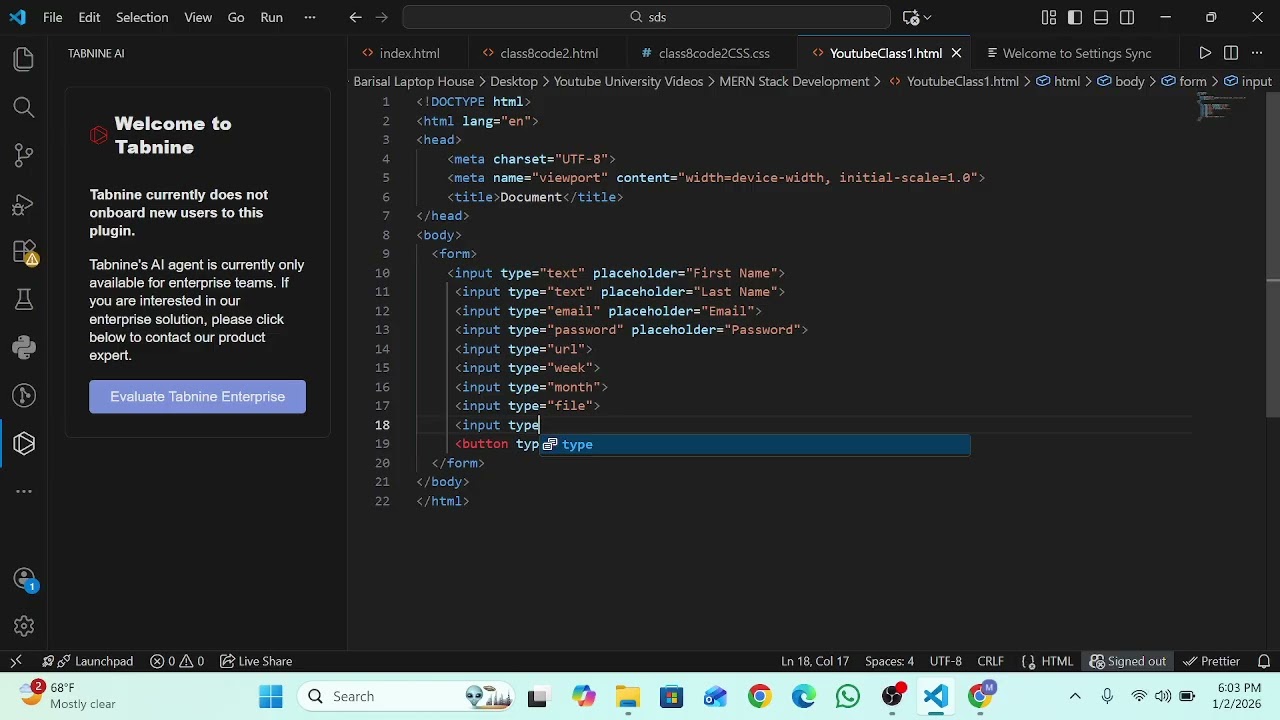Image resolution: width=1280 pixels, height=720 pixels.
Task: Click the errors and warnings counter
Action: 177,661
